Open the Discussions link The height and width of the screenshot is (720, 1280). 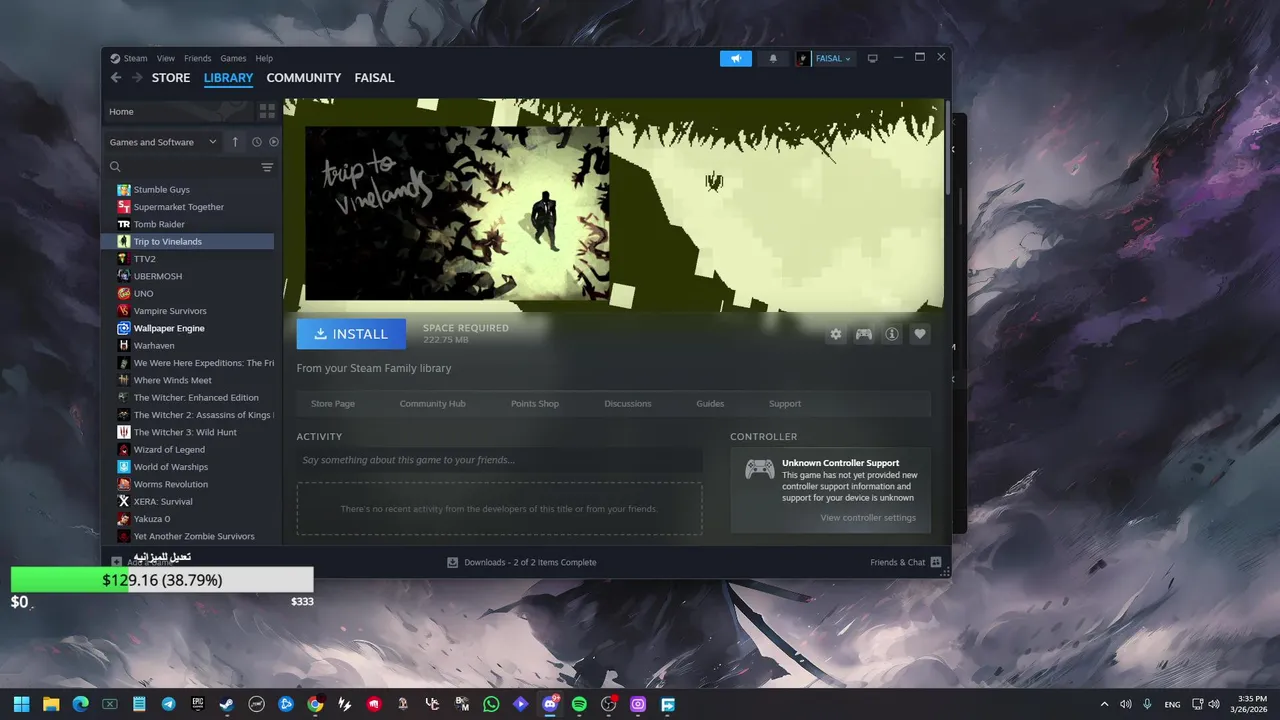[x=628, y=404]
